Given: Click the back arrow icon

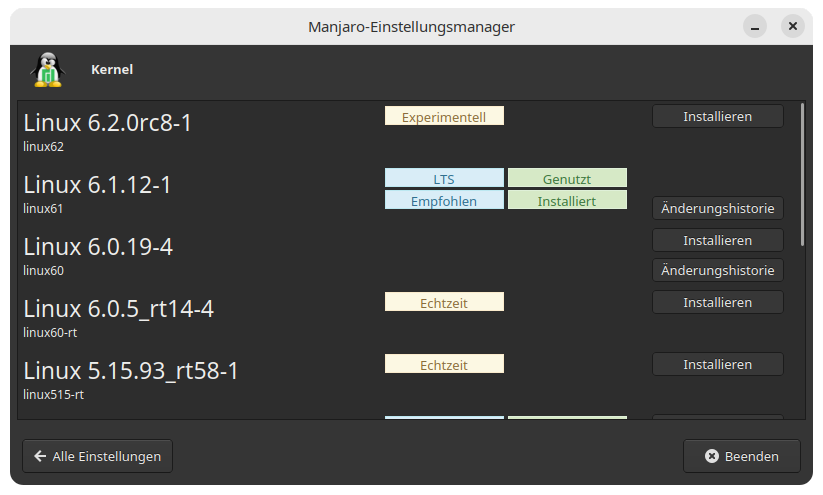Looking at the screenshot, I should [x=40, y=456].
